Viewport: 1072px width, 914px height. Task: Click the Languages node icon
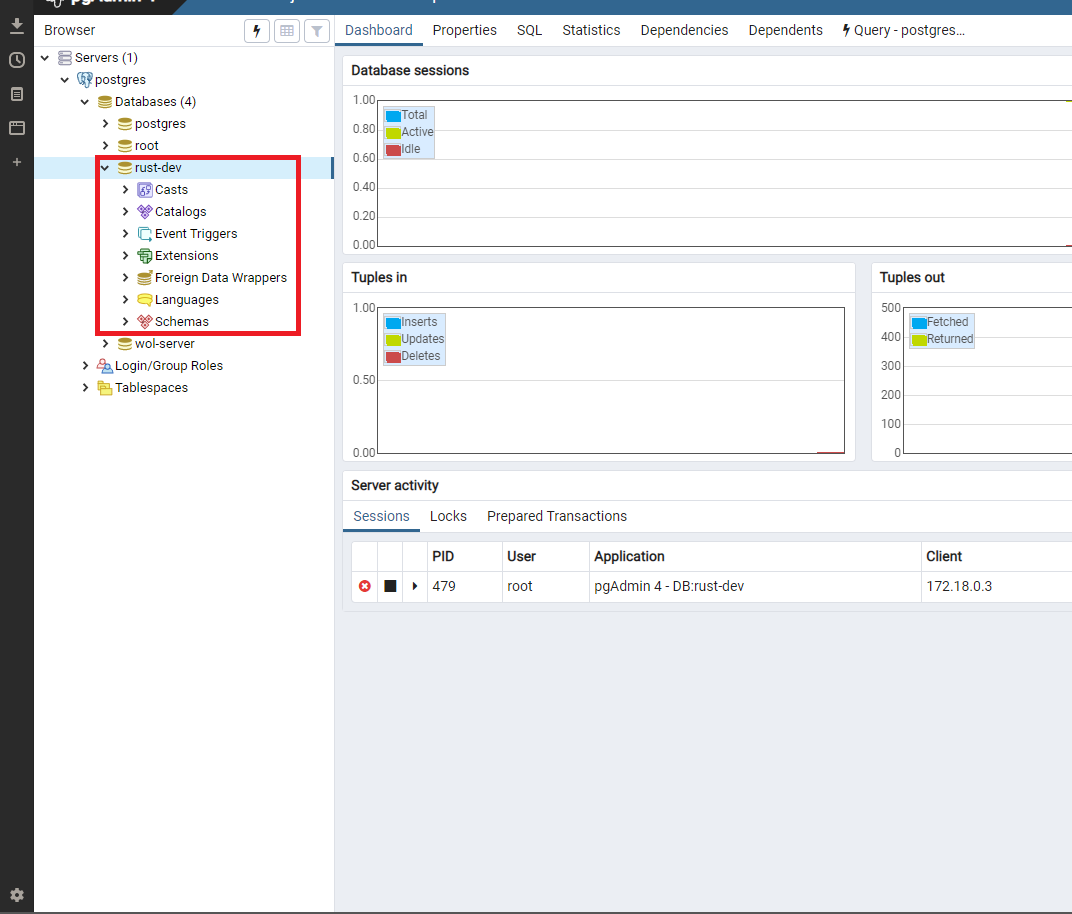point(145,299)
